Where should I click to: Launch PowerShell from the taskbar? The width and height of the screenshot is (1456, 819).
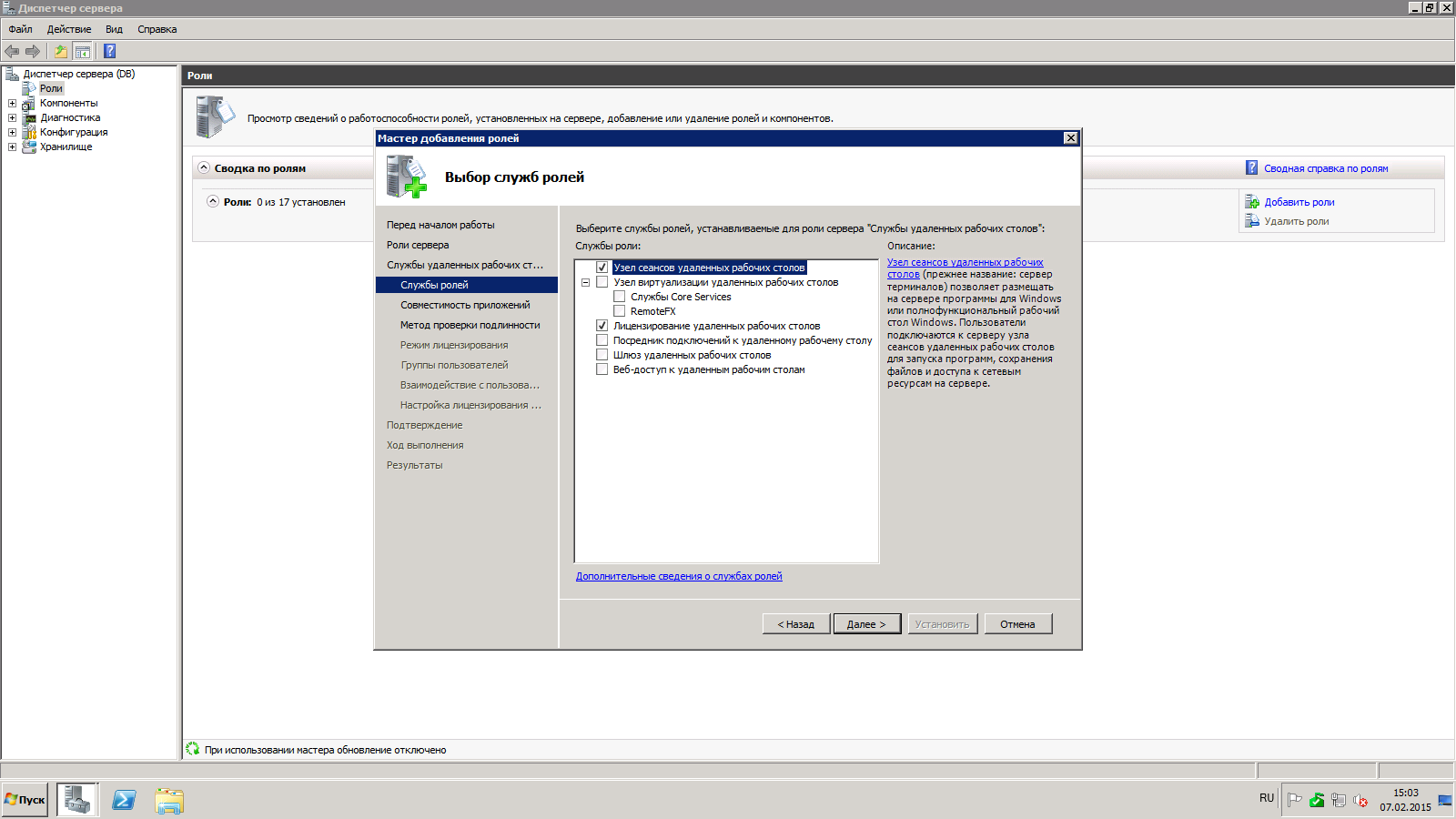[124, 800]
